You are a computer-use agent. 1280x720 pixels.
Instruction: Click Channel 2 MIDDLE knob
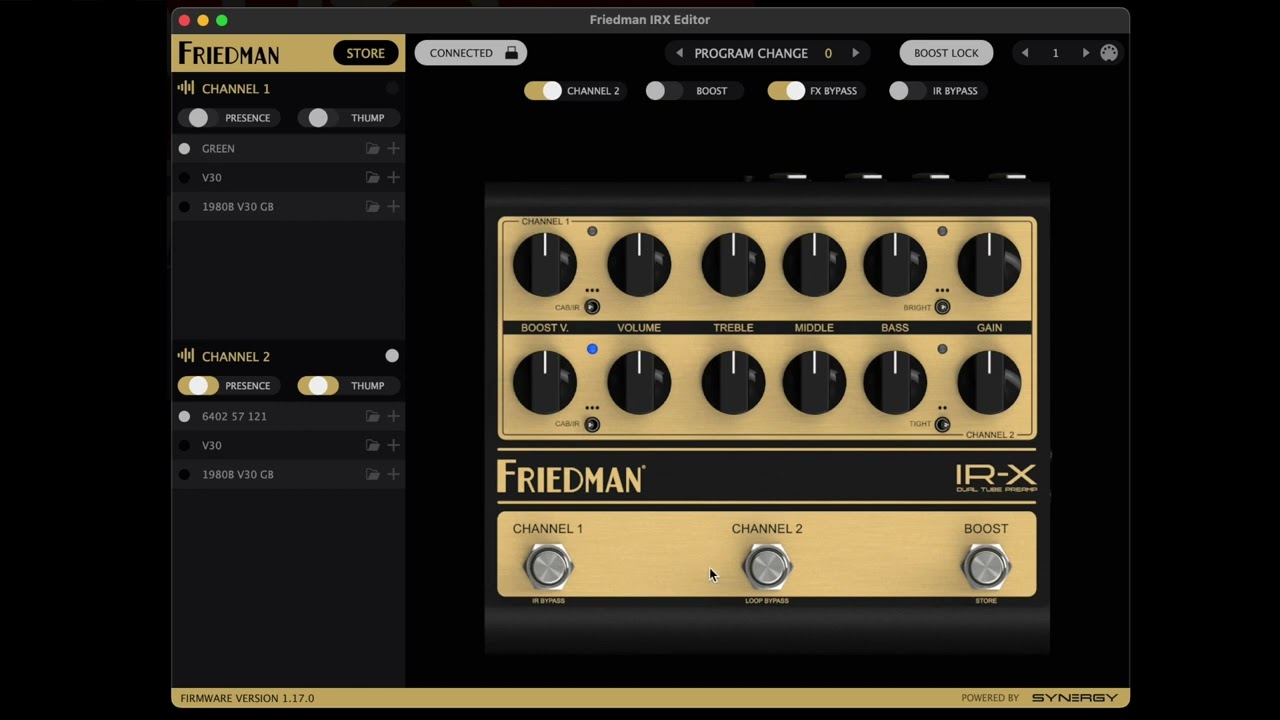click(814, 381)
